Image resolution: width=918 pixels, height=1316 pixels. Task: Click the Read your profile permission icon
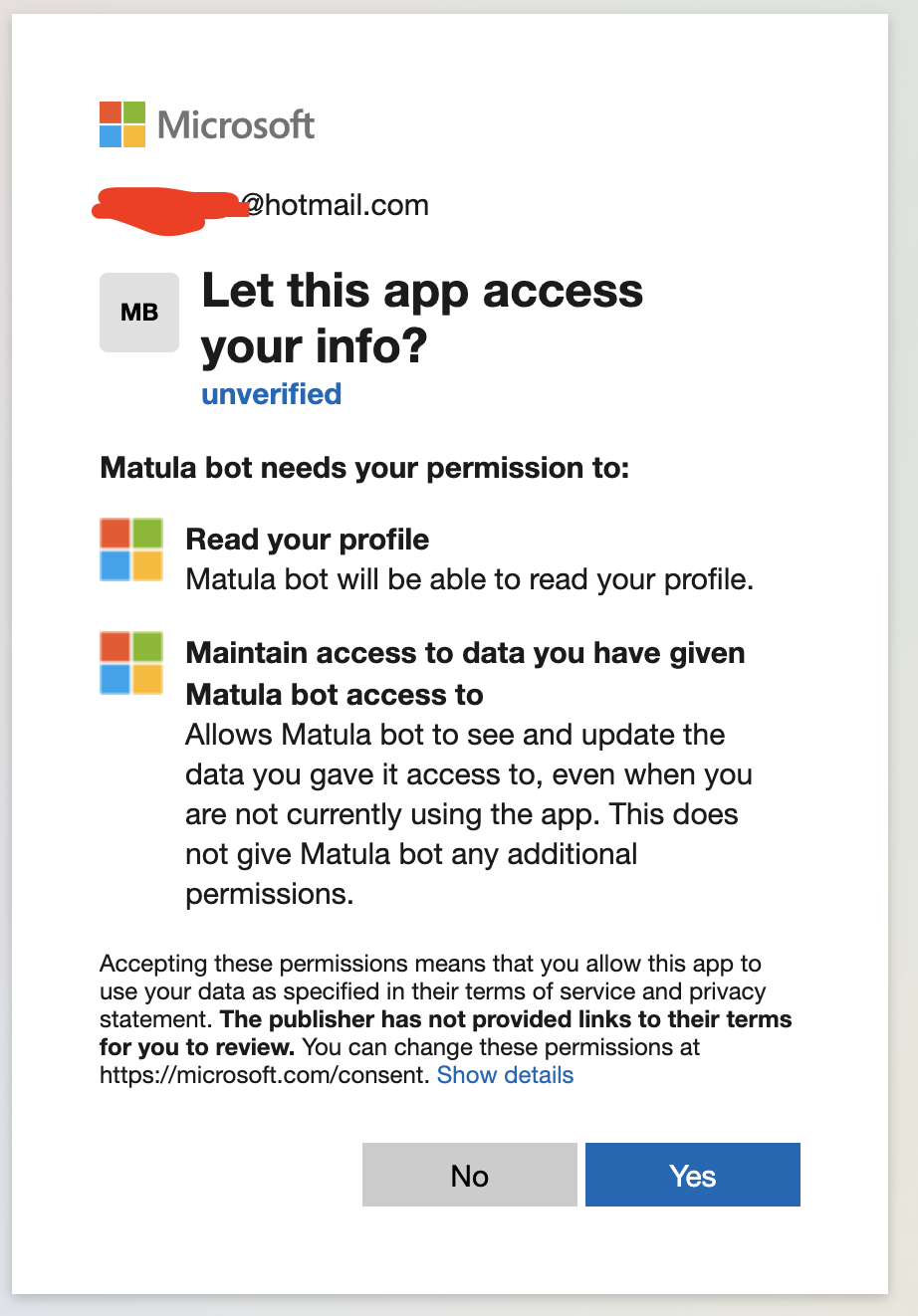tap(130, 548)
